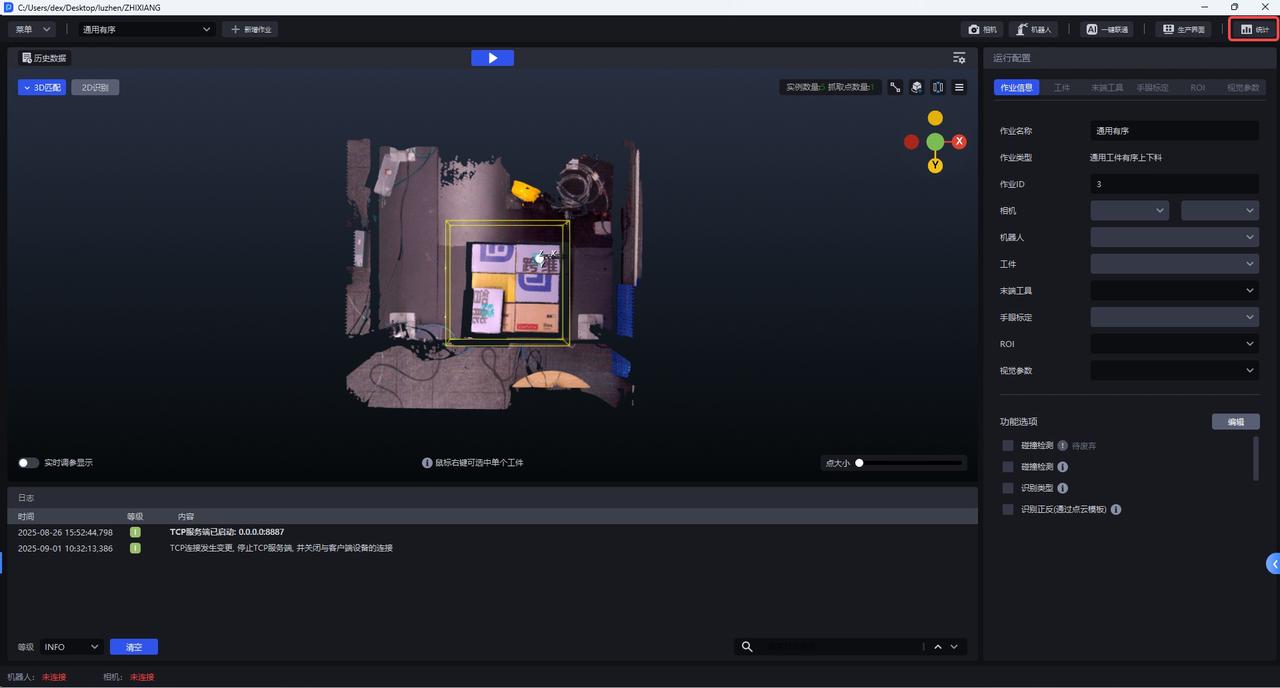
Task: Enable the 识别类型 checkbox
Action: (1008, 488)
